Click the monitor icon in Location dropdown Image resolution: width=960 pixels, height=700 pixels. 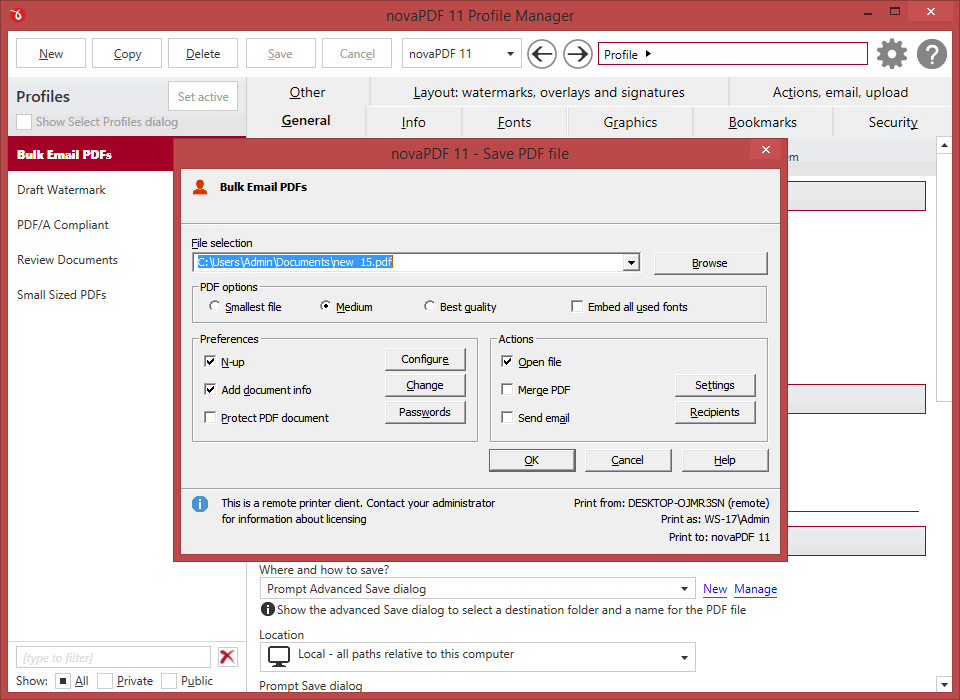(x=279, y=657)
